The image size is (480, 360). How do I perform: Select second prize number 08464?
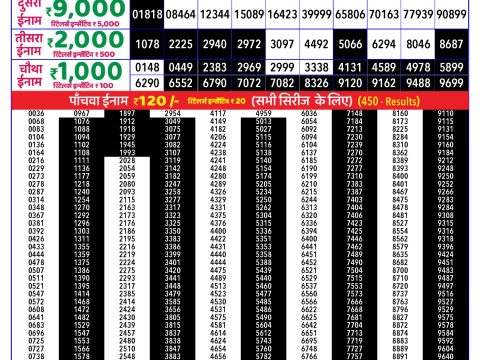click(x=181, y=14)
